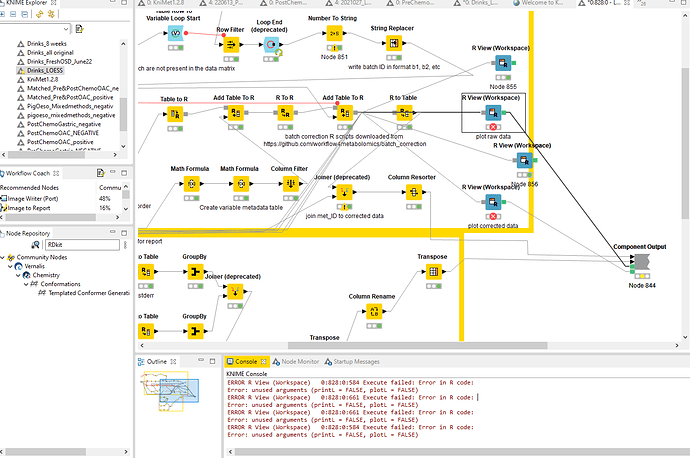
Task: Click the Workflow Coach toolbar document icon
Action: tap(100, 173)
